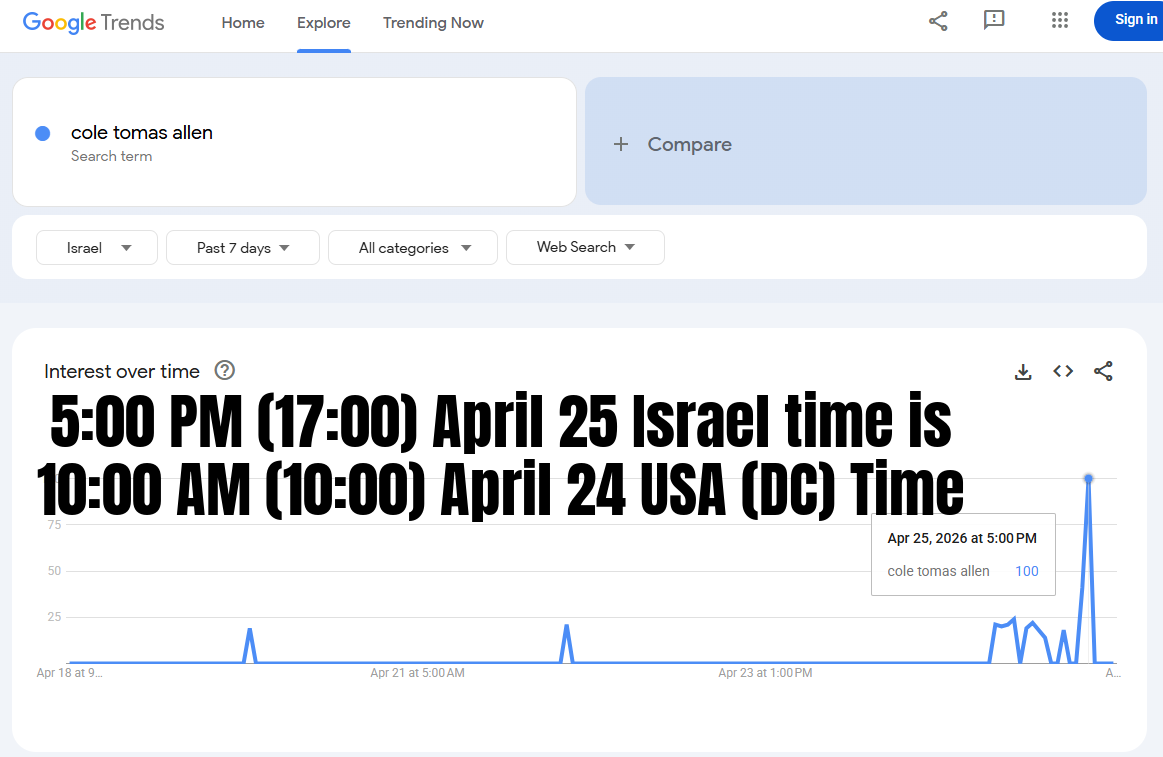The height and width of the screenshot is (757, 1163).
Task: Share the Interest over time chart
Action: click(x=1103, y=371)
